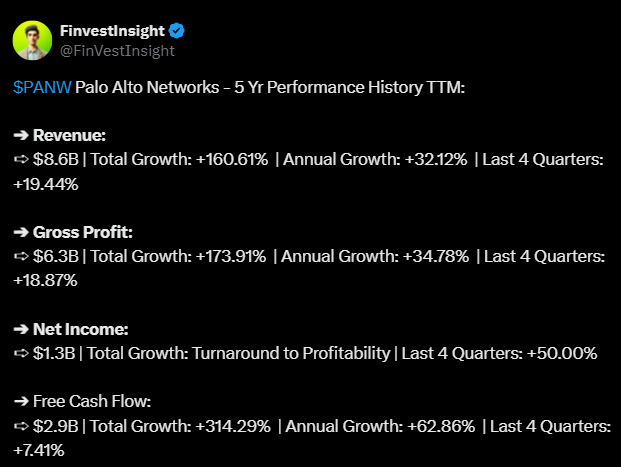This screenshot has height=467, width=621.
Task: Click the outlined arrow beside $8.6B
Action: 21,160
